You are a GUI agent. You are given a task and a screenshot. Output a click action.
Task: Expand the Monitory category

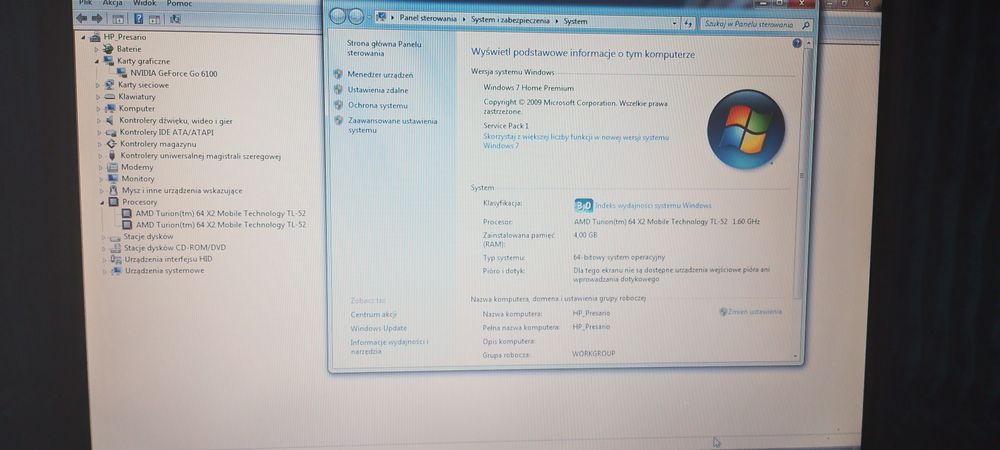tap(101, 179)
